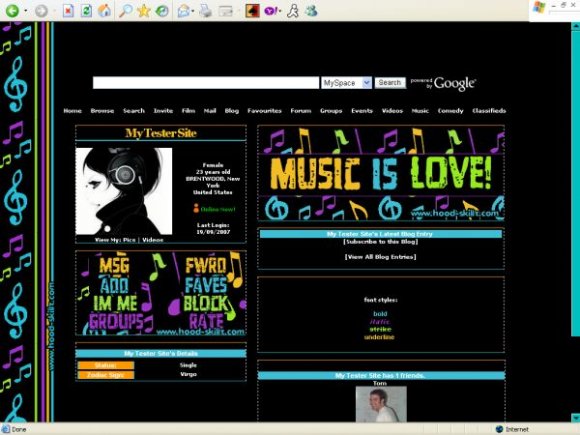Click the Search button
The image size is (580, 435).
(x=390, y=82)
